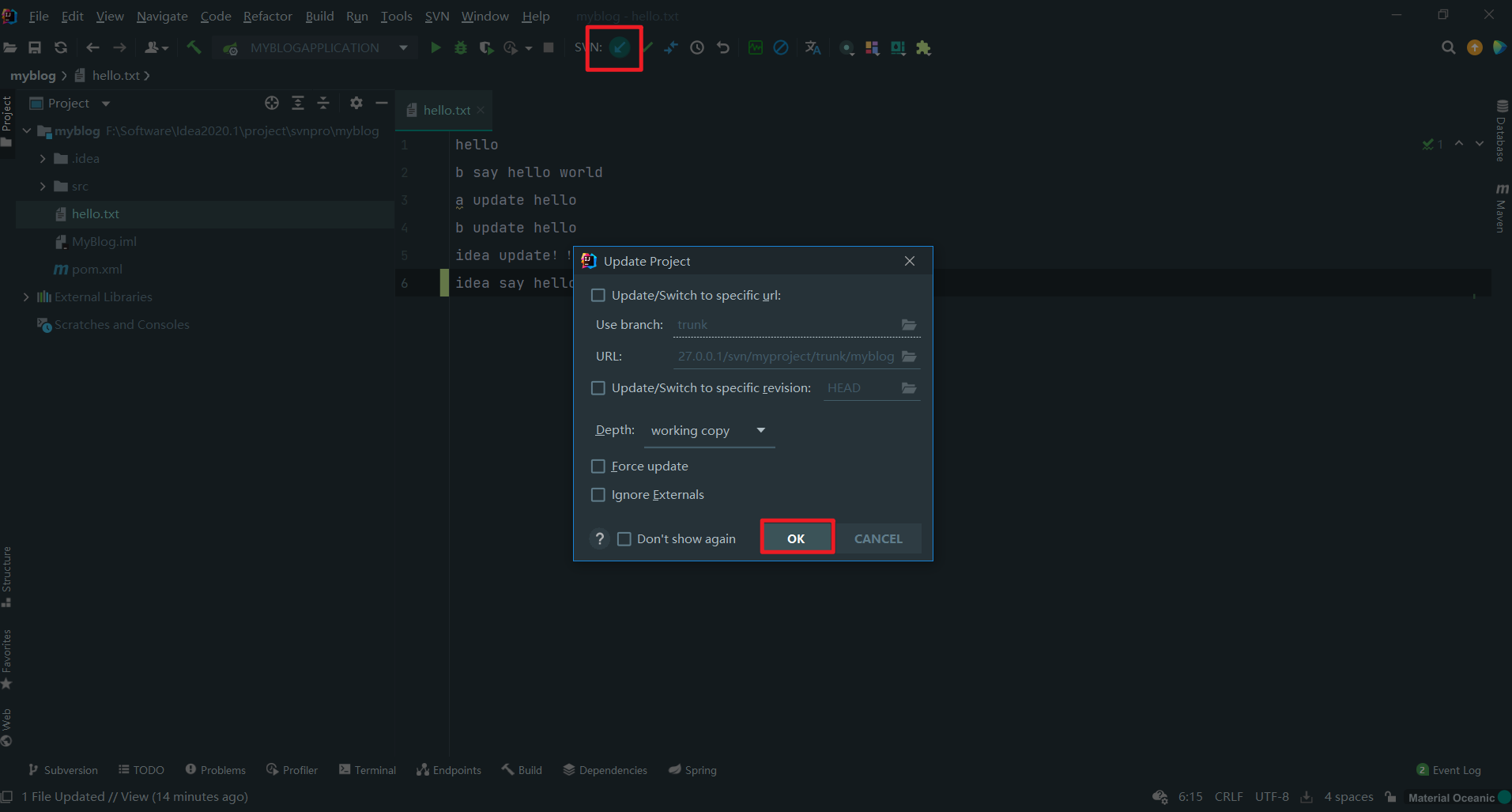The width and height of the screenshot is (1512, 812).
Task: Open the Terminal tool window tab
Action: (368, 769)
